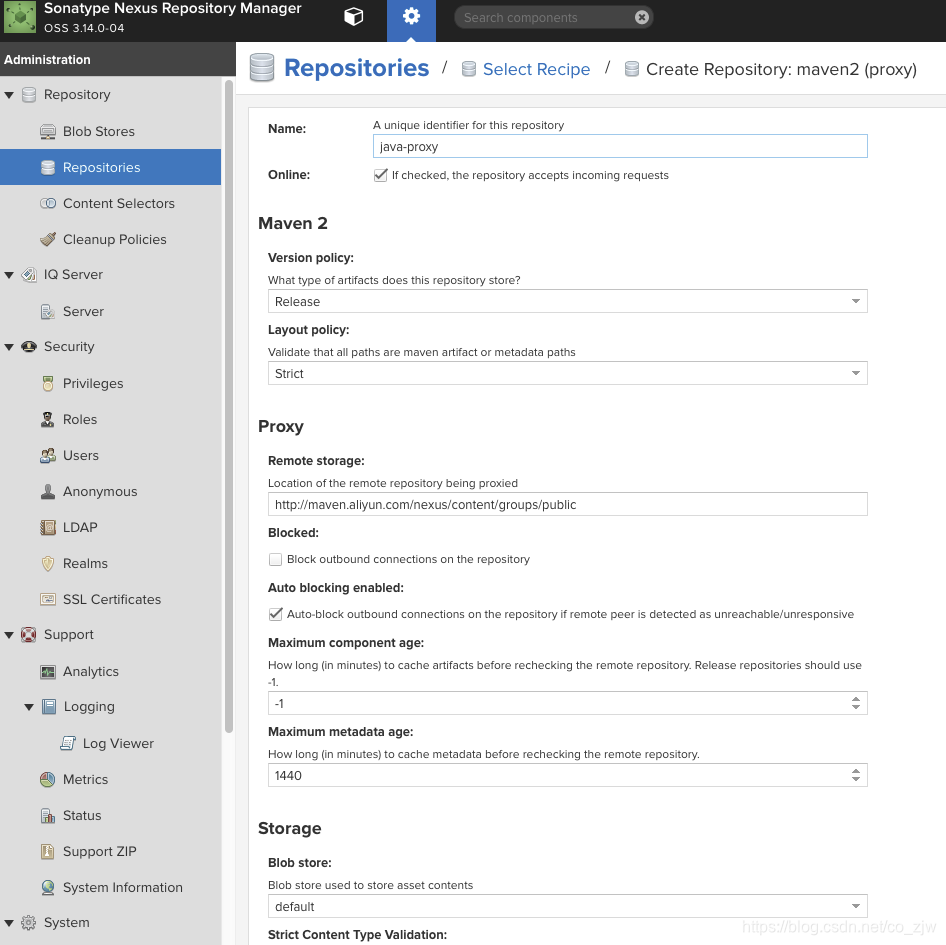The height and width of the screenshot is (945, 946).
Task: Collapse the Logging tree node
Action: (x=28, y=707)
